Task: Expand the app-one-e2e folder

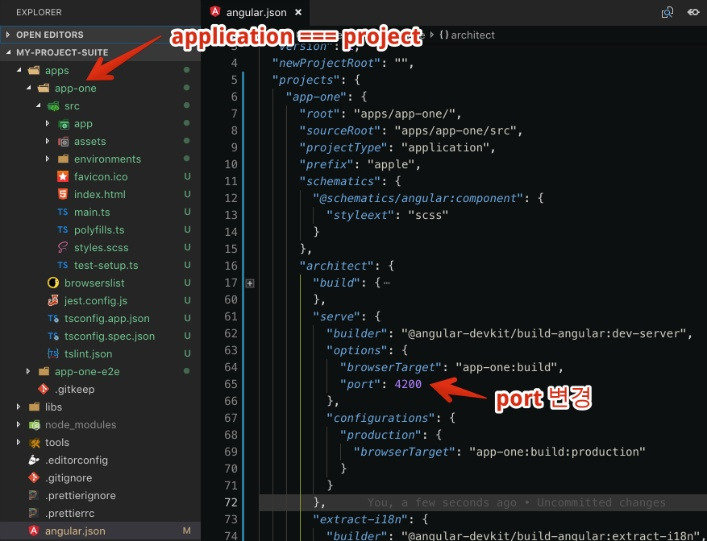Action: pyautogui.click(x=28, y=371)
